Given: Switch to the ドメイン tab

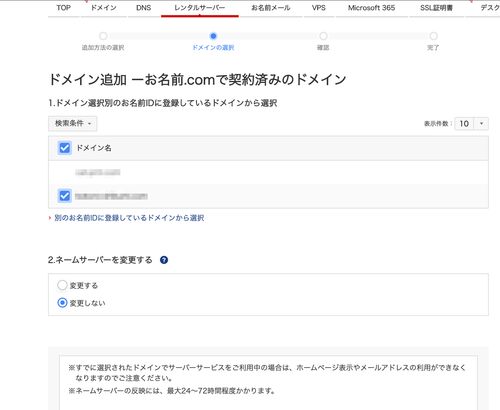Looking at the screenshot, I should (104, 8).
